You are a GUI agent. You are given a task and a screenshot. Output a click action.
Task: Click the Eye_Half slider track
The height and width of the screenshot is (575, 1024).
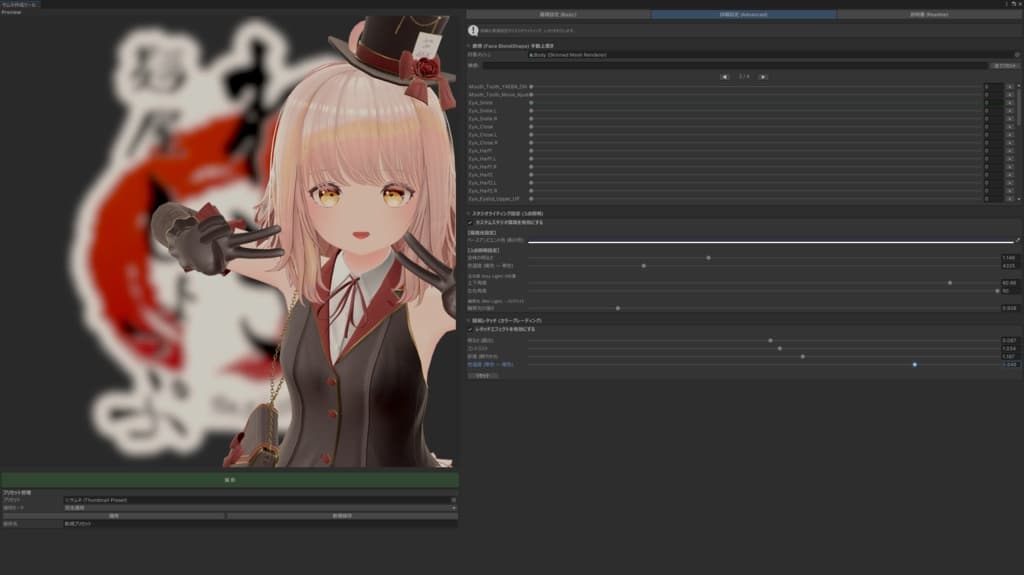[756, 151]
